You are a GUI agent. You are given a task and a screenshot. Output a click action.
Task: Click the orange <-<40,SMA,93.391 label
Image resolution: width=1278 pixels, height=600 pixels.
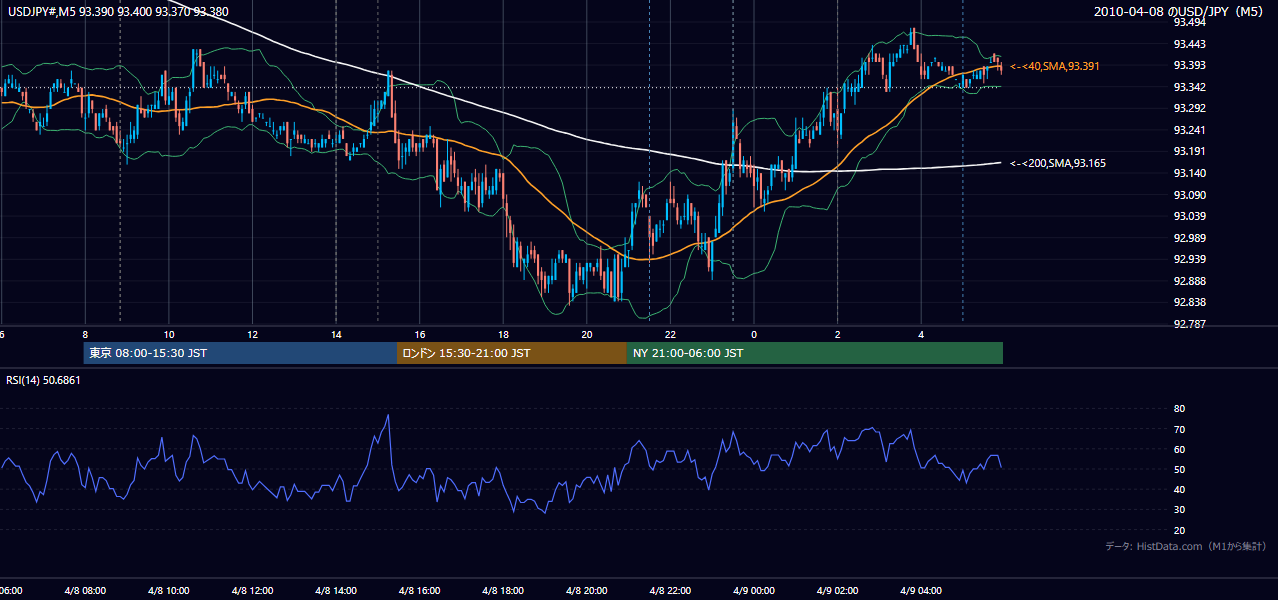(1055, 66)
